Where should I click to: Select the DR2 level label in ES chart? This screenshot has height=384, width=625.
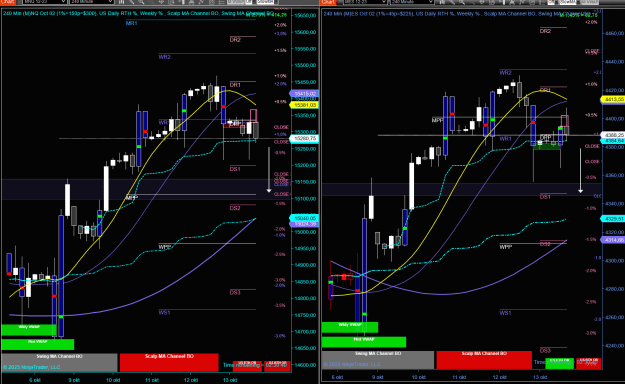pos(545,31)
